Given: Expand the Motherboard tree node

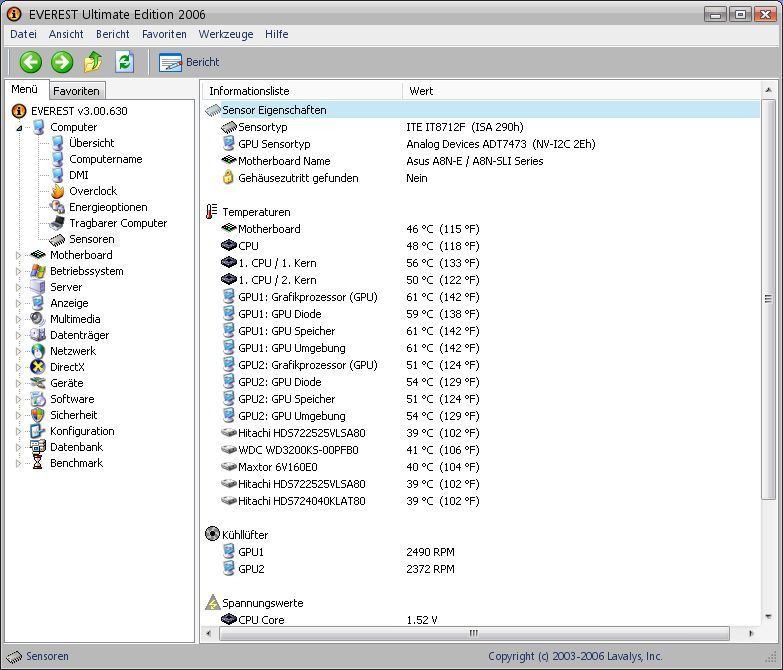Looking at the screenshot, I should (x=18, y=255).
